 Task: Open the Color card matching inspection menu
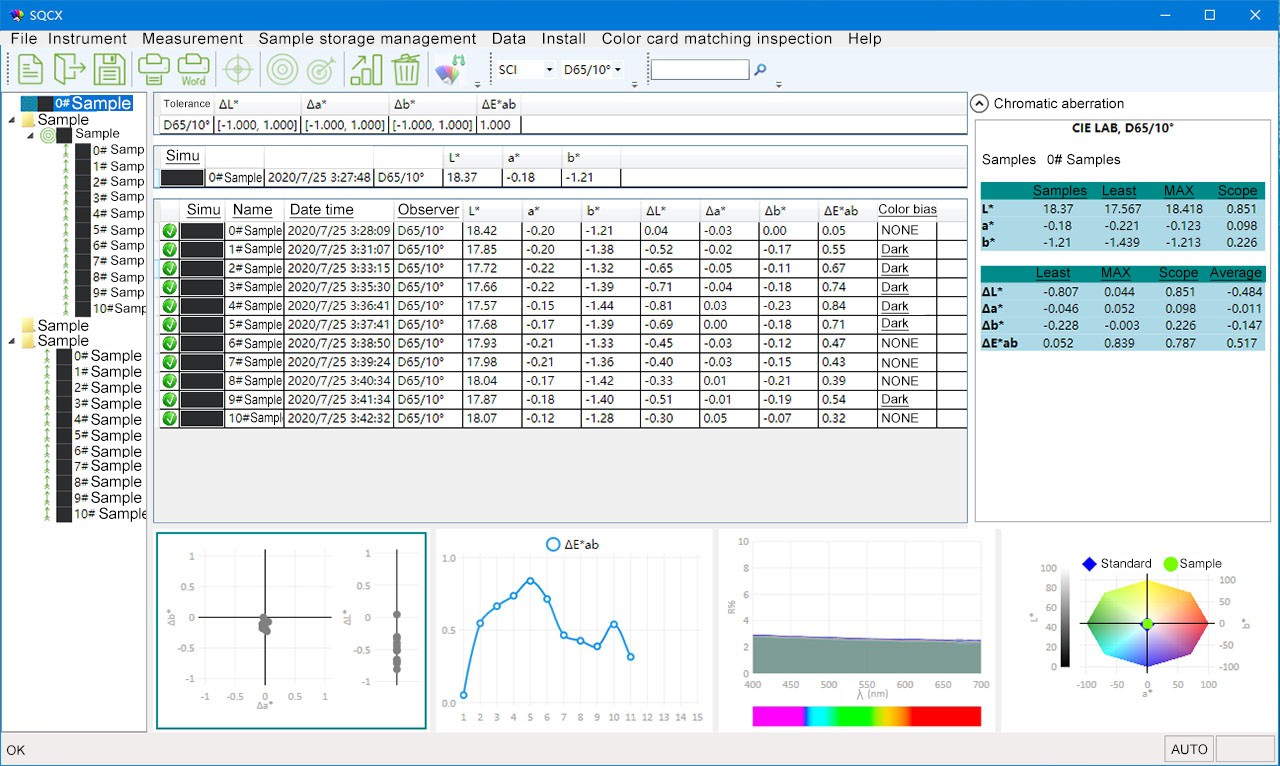click(716, 39)
